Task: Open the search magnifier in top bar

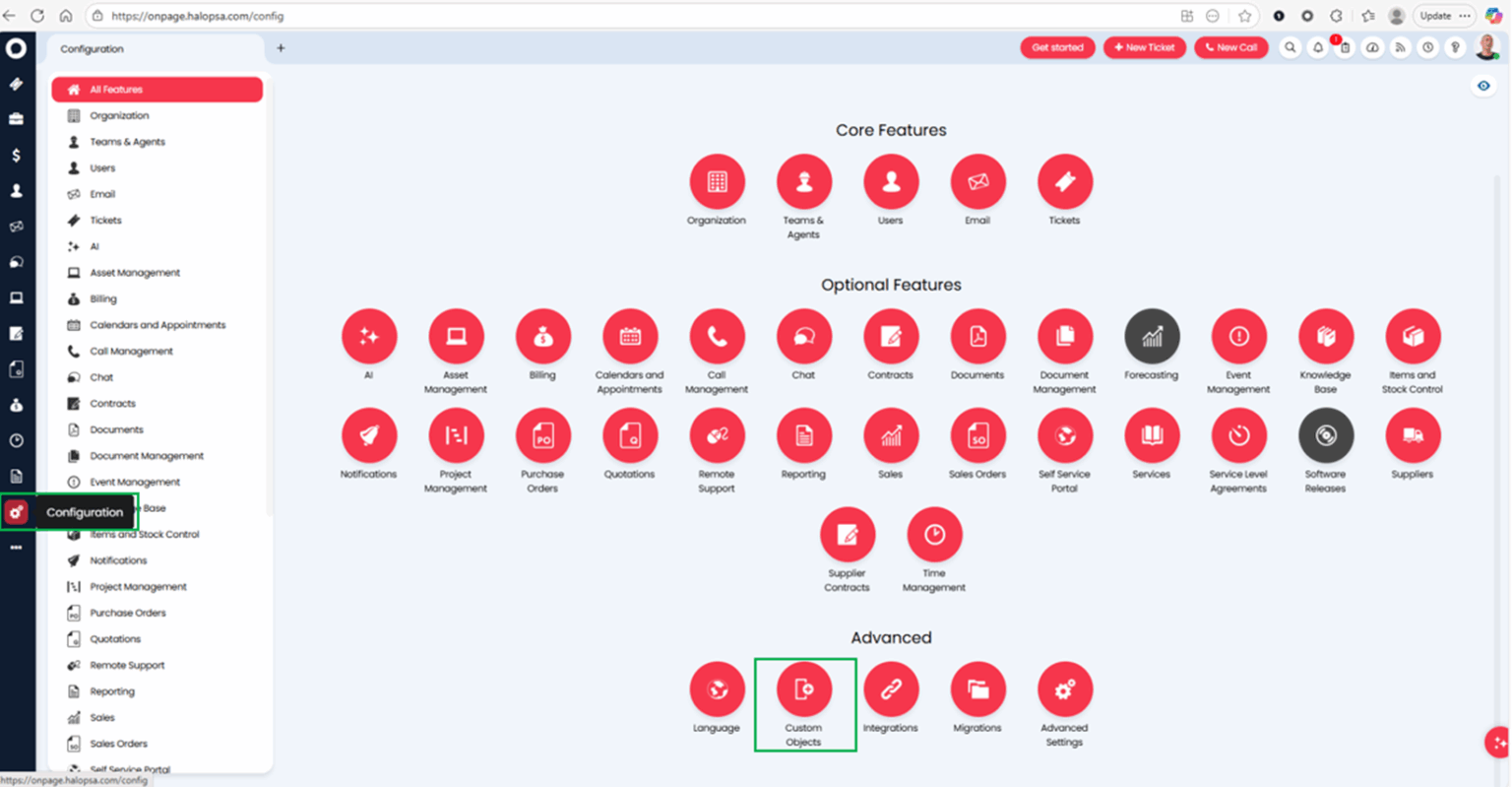Action: [x=1290, y=47]
